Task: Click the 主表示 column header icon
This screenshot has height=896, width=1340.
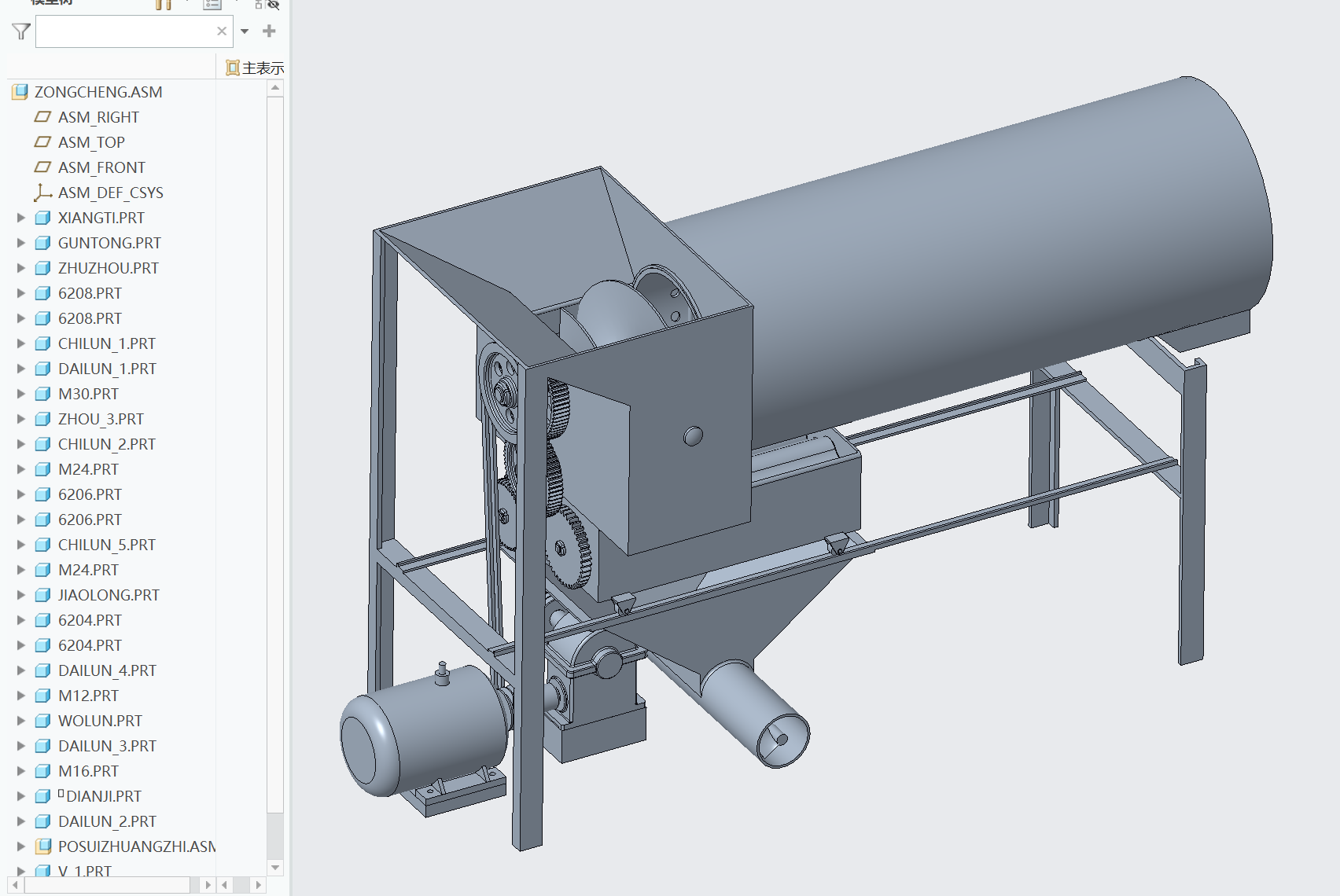Action: click(x=232, y=68)
